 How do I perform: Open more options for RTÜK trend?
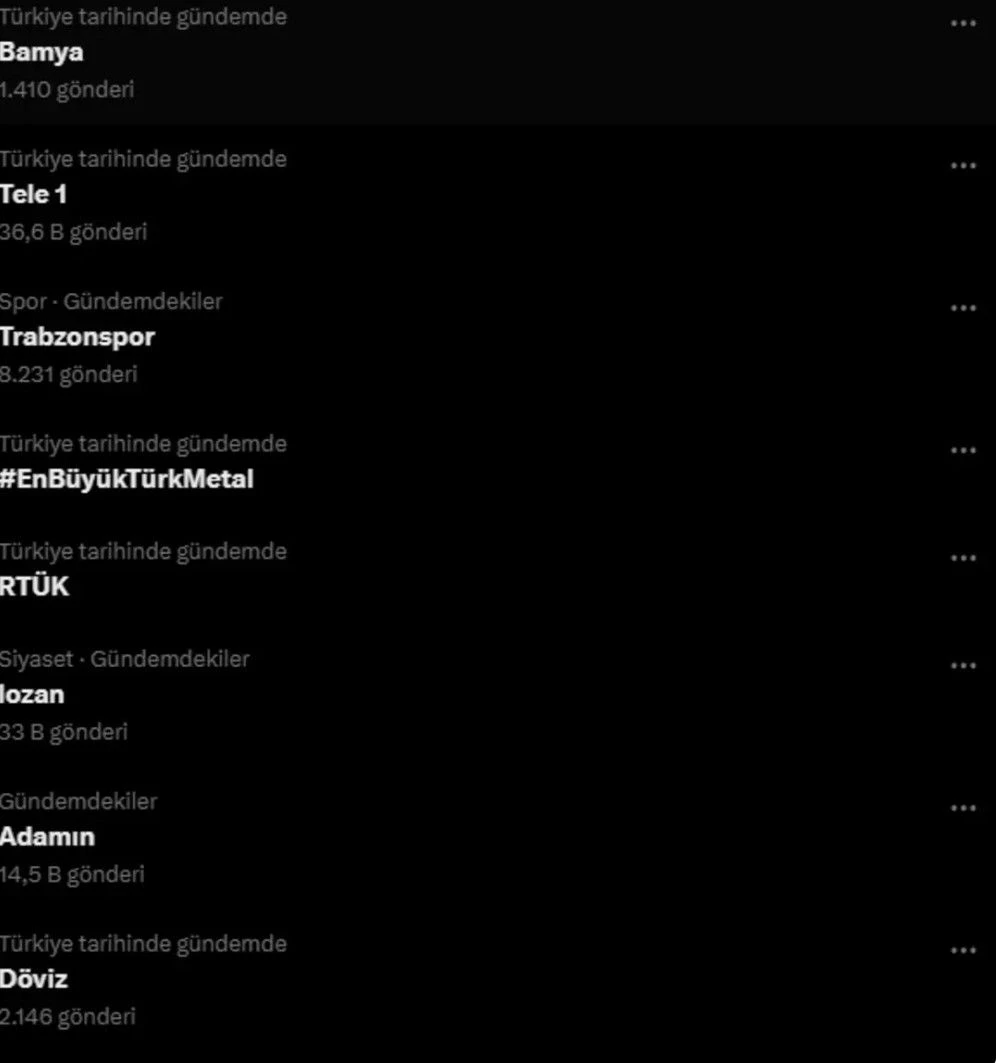(x=963, y=558)
